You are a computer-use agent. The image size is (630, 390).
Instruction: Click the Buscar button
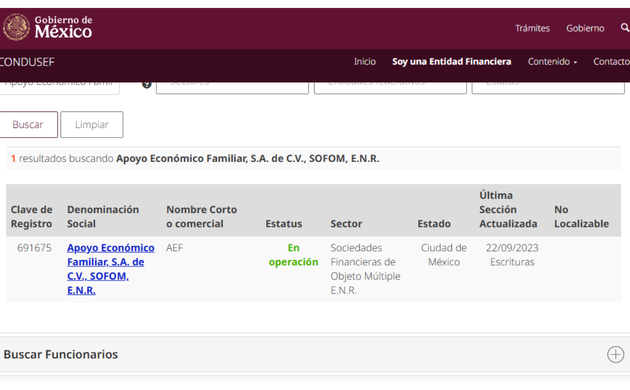point(28,125)
